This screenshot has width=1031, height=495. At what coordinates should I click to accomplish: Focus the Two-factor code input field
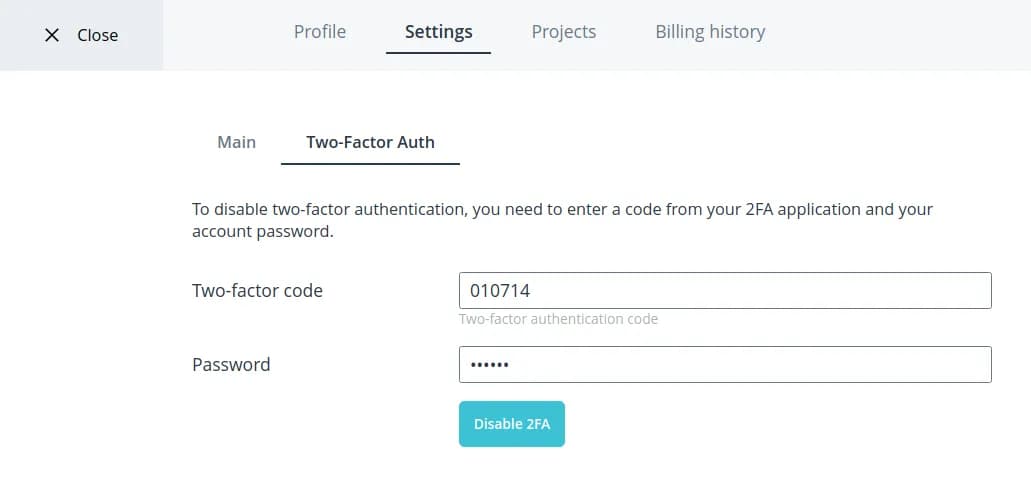724,291
